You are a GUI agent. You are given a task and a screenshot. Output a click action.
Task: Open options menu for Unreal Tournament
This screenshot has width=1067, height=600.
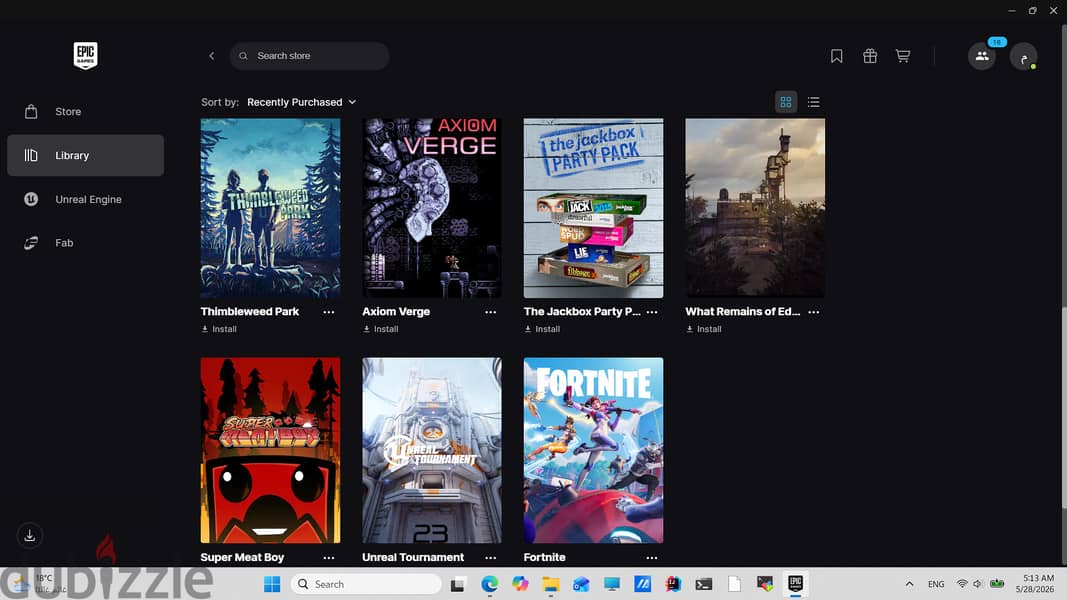[491, 557]
